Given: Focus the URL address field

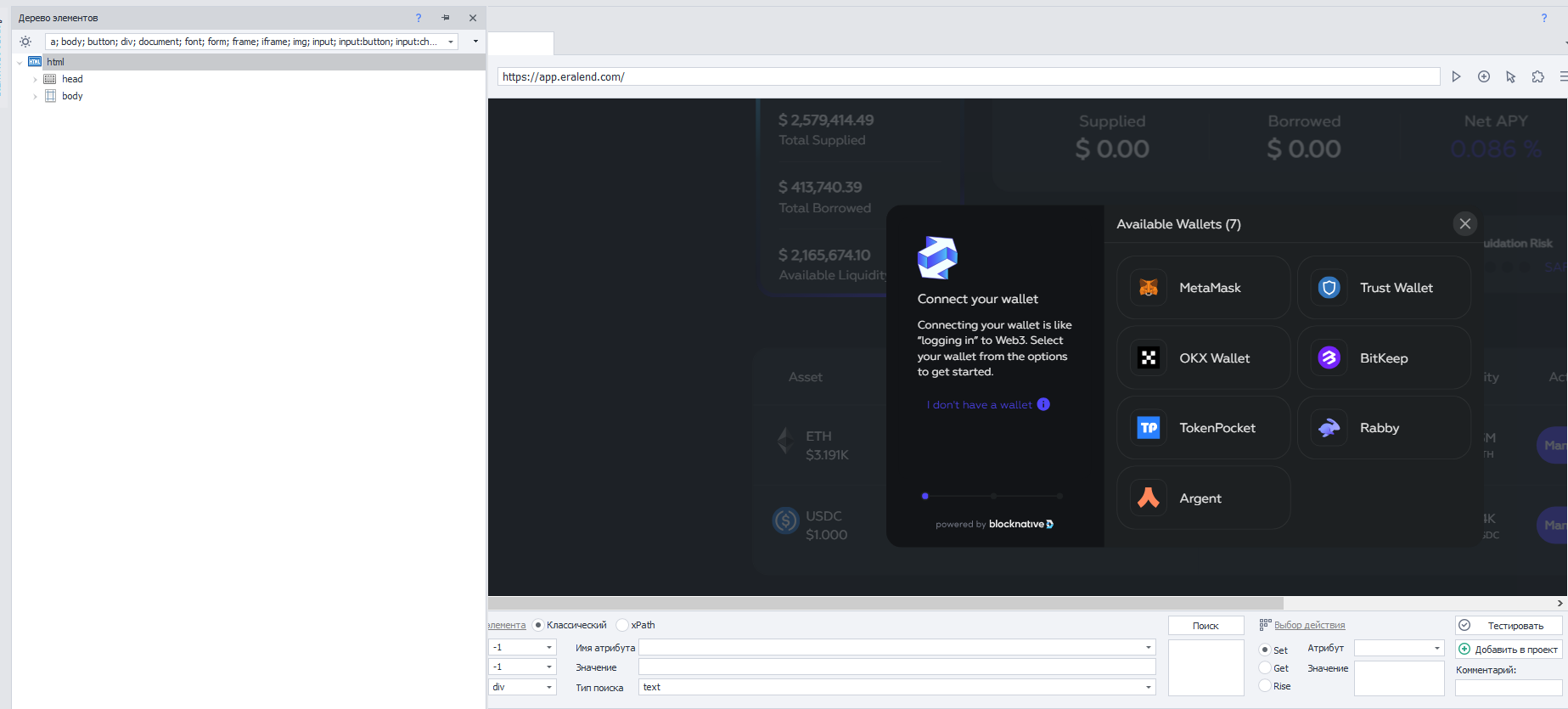Looking at the screenshot, I should (969, 76).
